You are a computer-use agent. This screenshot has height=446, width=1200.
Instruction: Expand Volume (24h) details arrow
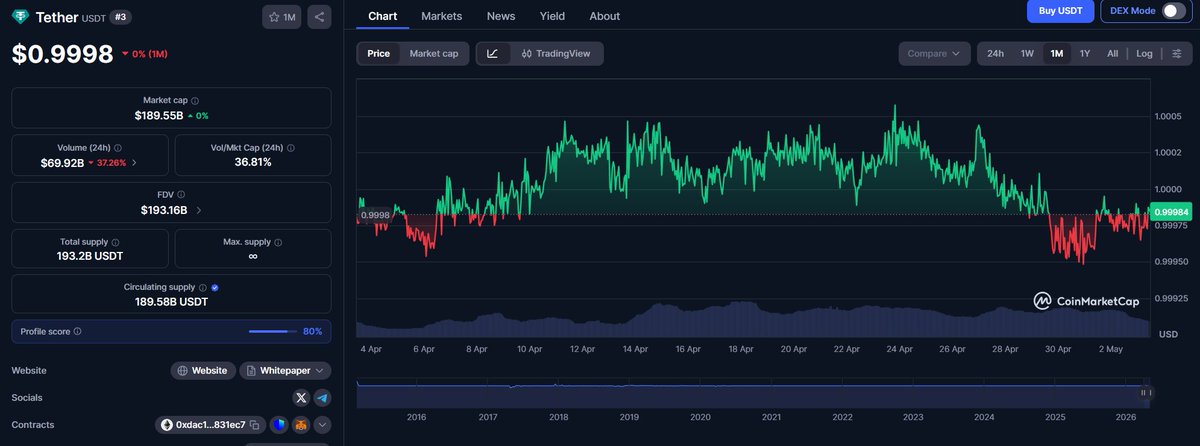(x=135, y=162)
